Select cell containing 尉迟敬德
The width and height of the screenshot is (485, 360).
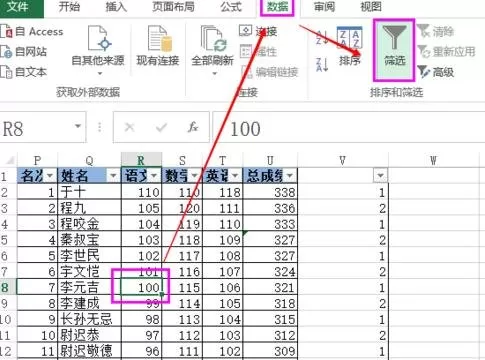(89, 351)
